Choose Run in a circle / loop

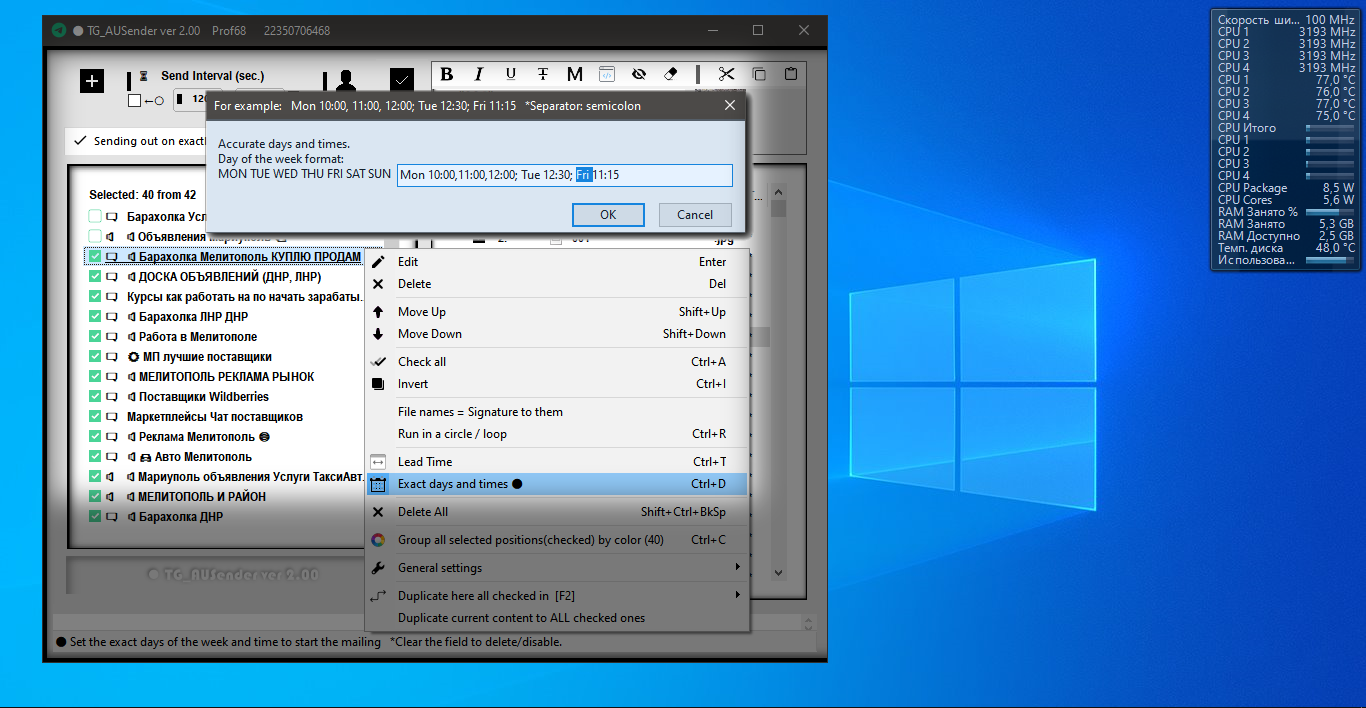452,434
